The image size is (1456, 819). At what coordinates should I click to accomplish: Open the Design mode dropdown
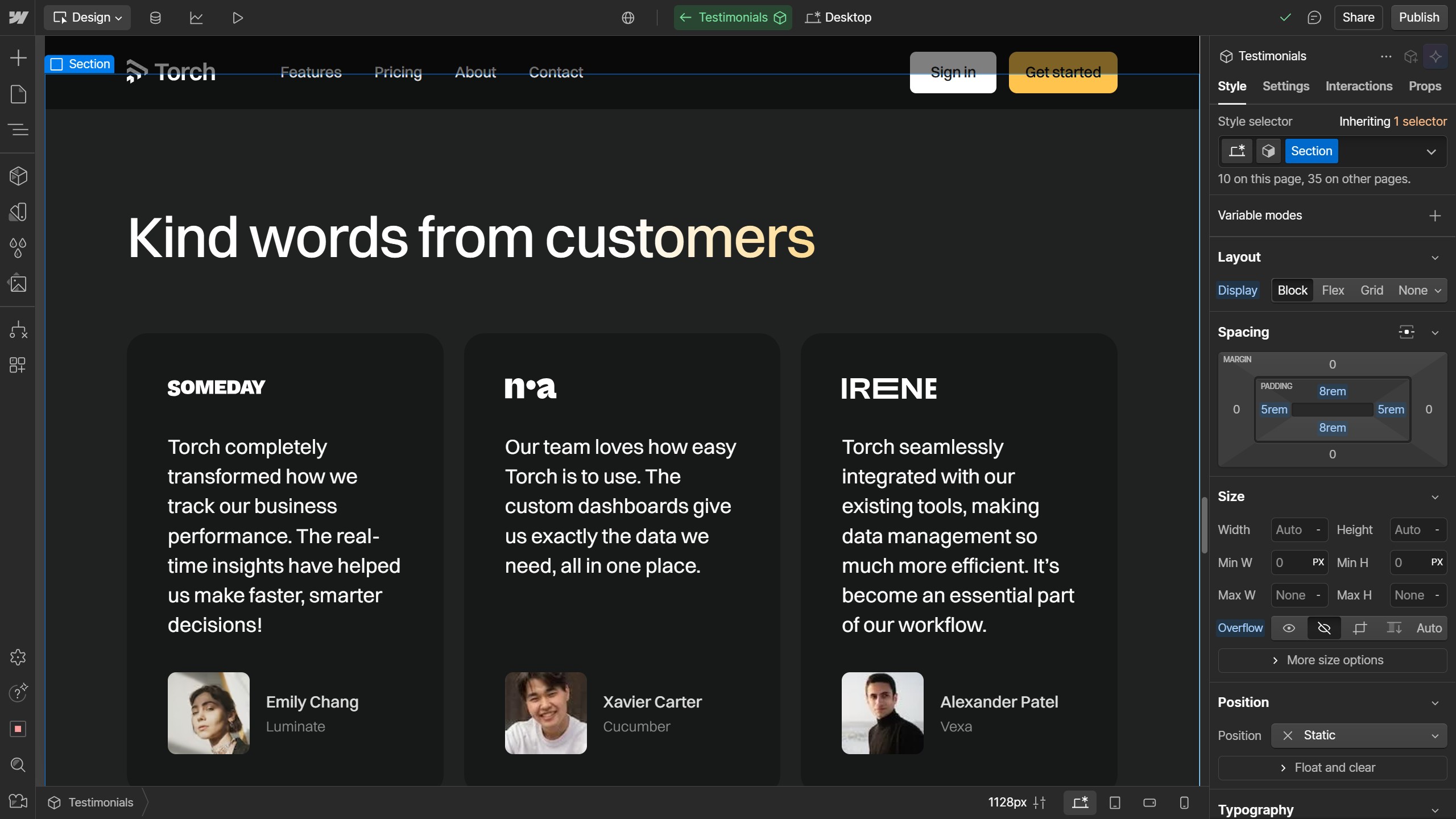88,18
